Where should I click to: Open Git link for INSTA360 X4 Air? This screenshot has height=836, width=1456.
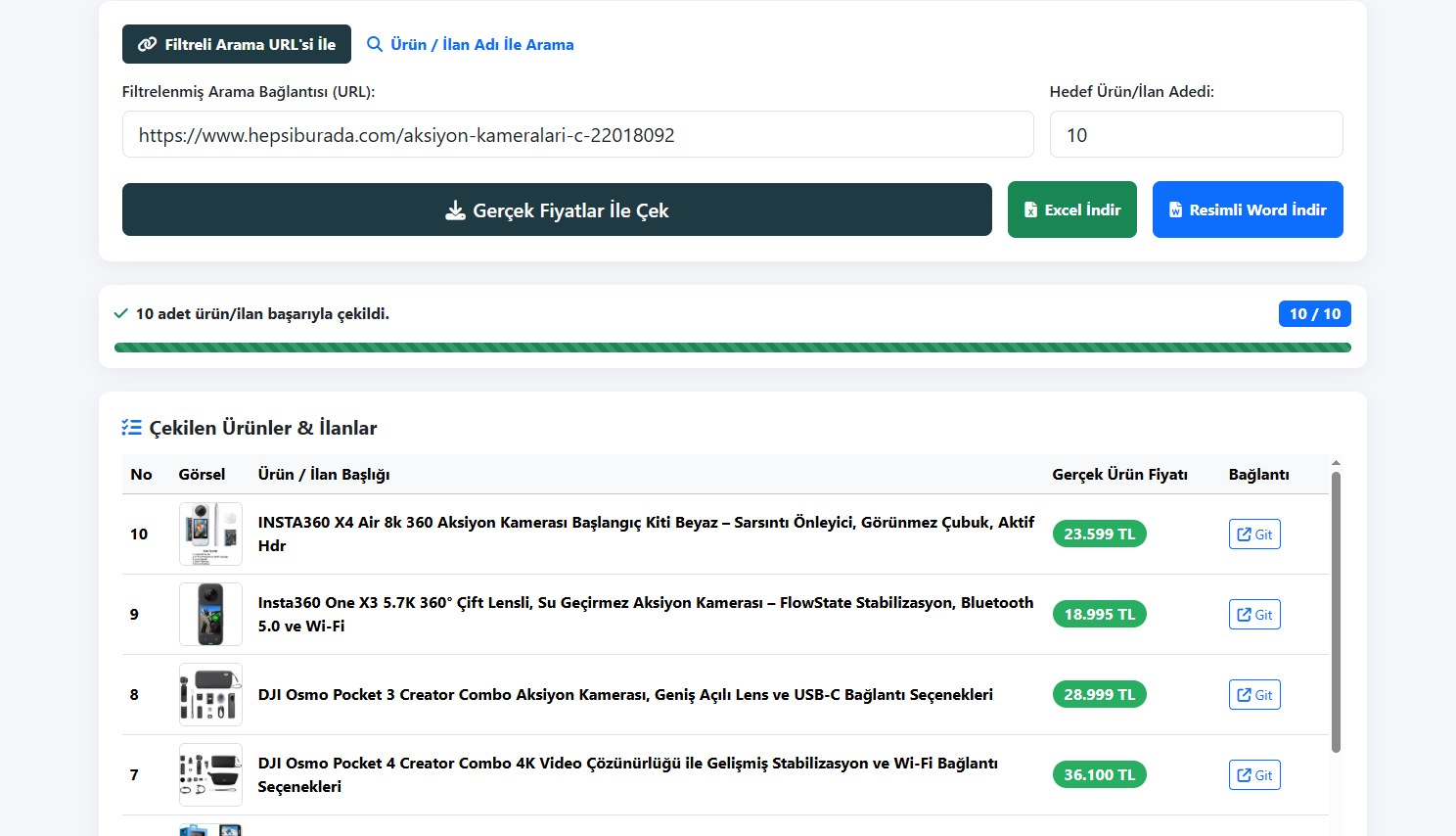1254,534
